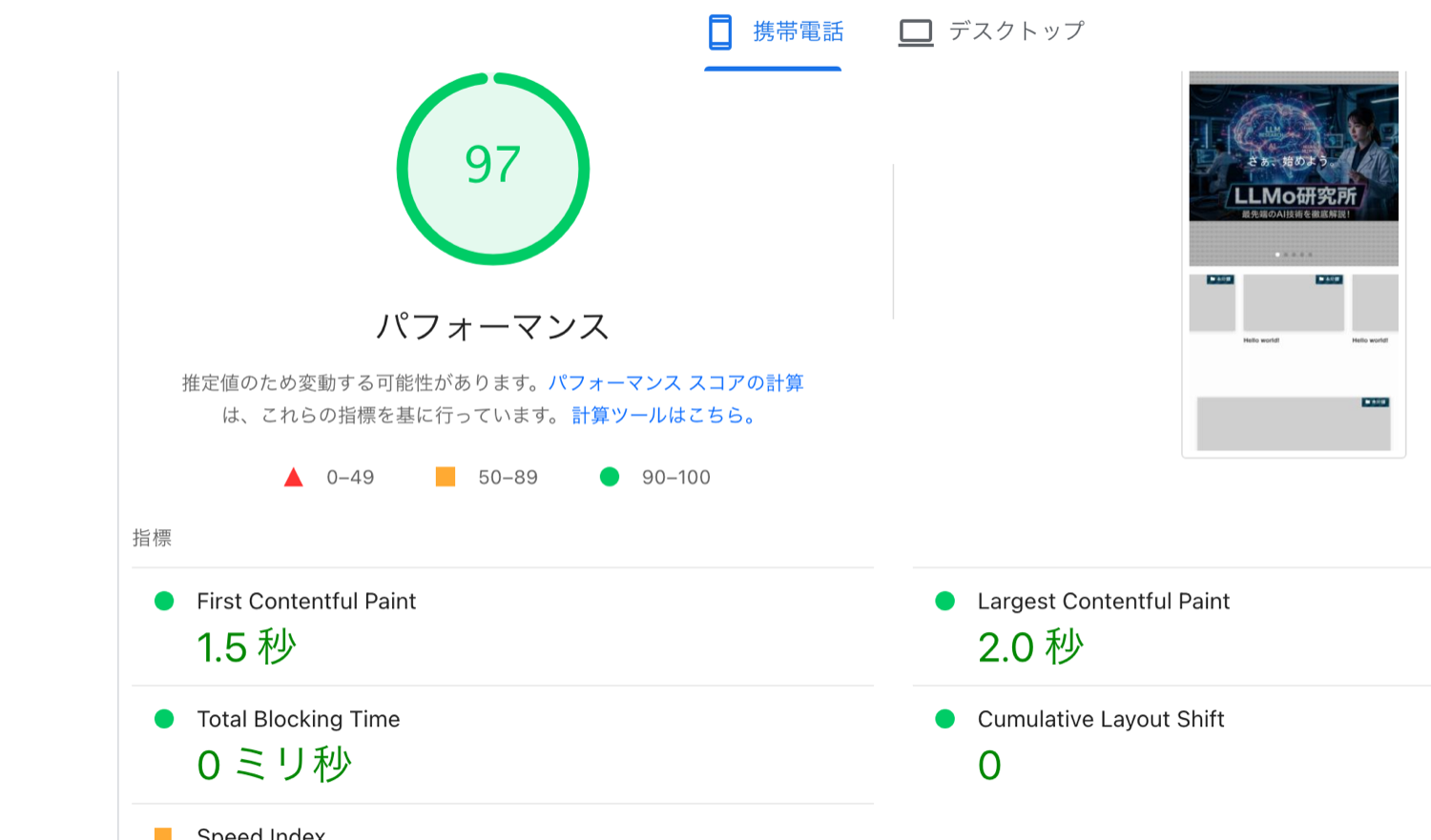Image resolution: width=1431 pixels, height=840 pixels.
Task: Select the 指標 metrics section label
Action: [x=153, y=538]
